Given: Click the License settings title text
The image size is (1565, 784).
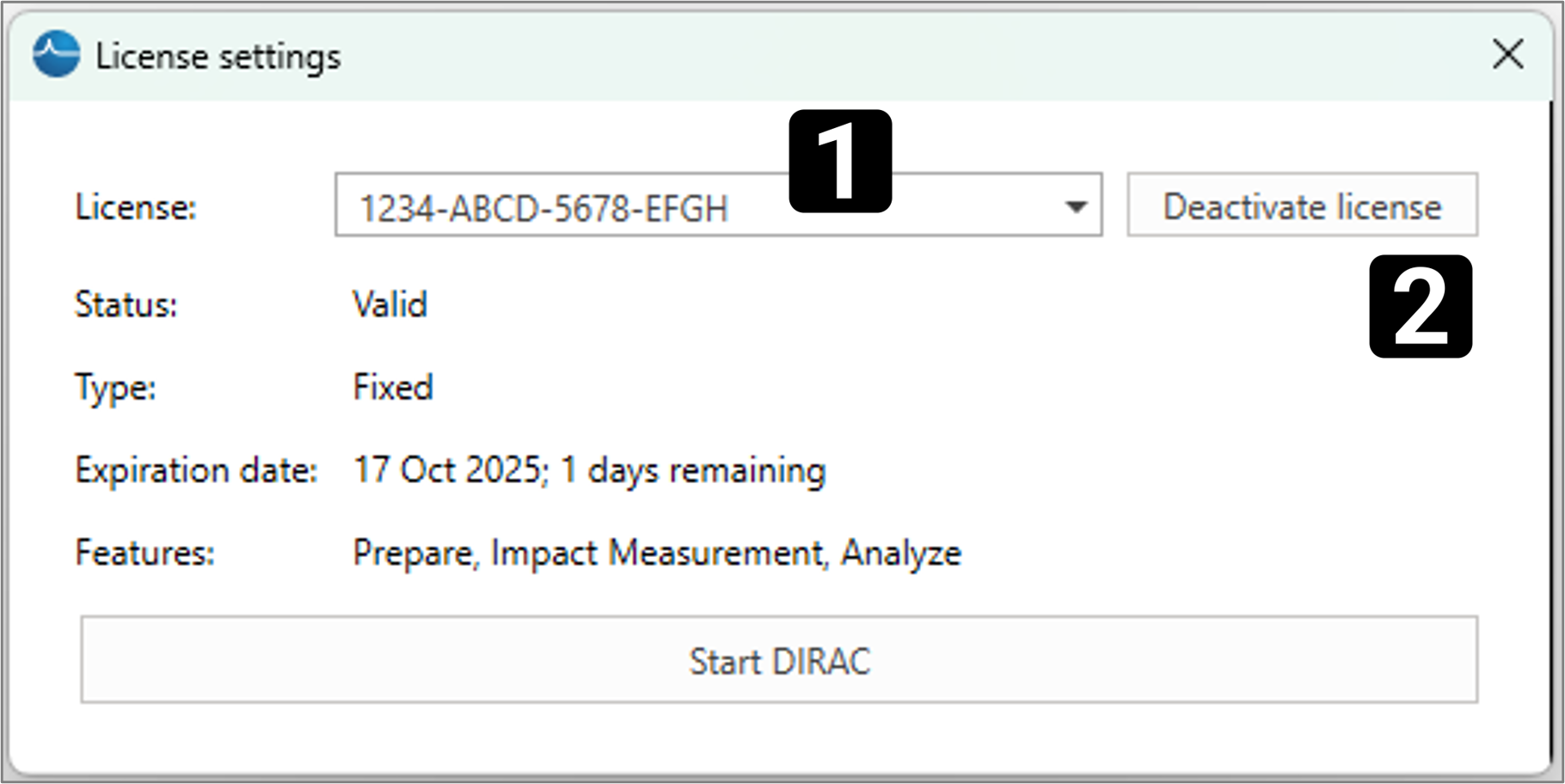Looking at the screenshot, I should click(x=218, y=57).
